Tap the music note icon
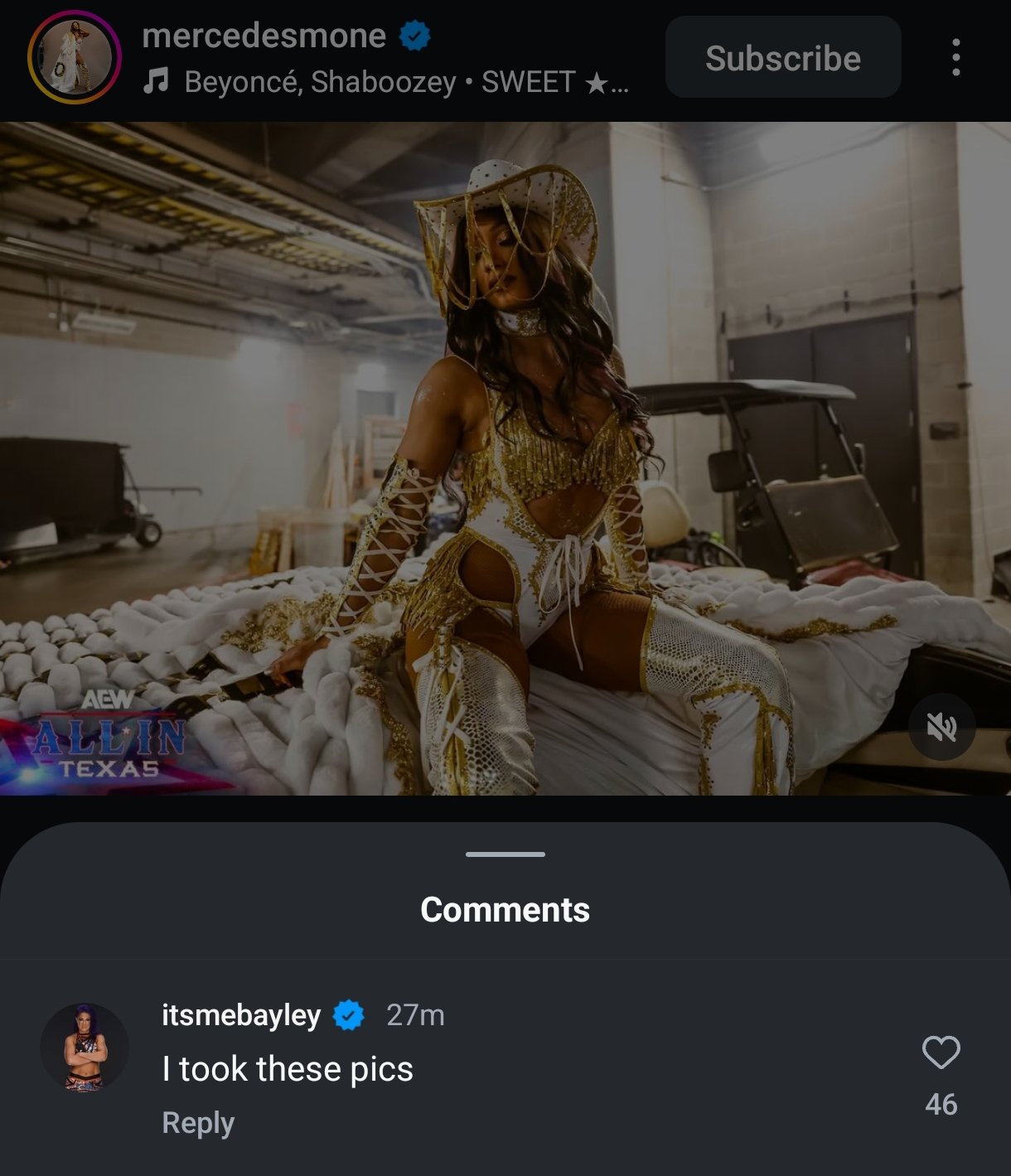Viewport: 1011px width, 1176px height. coord(156,81)
